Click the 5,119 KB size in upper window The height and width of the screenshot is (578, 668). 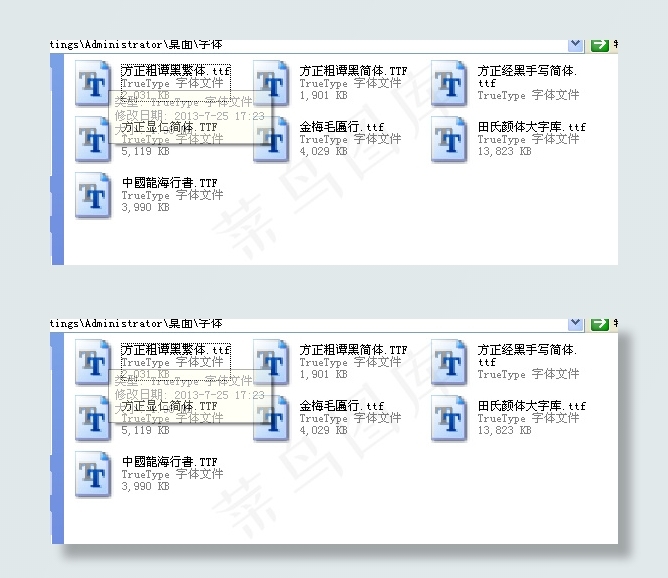tap(145, 151)
